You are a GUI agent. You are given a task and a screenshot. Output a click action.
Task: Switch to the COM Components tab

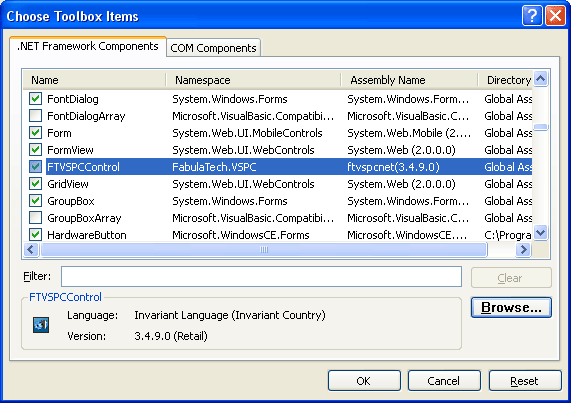click(x=213, y=48)
